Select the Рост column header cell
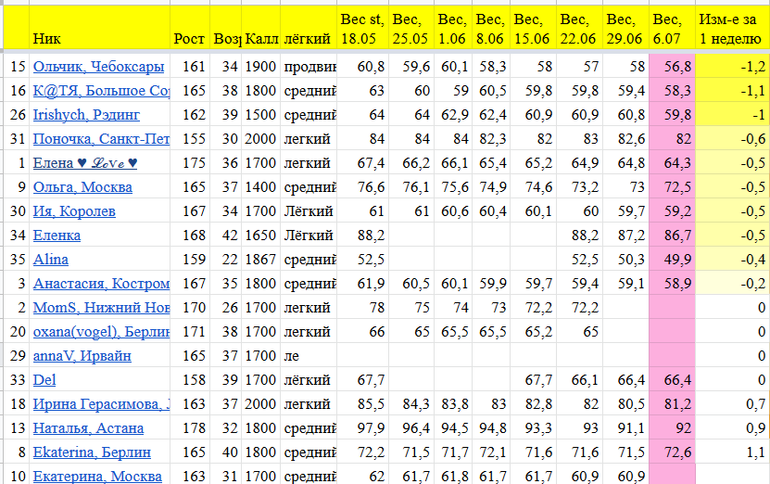770x484 pixels. (x=189, y=38)
